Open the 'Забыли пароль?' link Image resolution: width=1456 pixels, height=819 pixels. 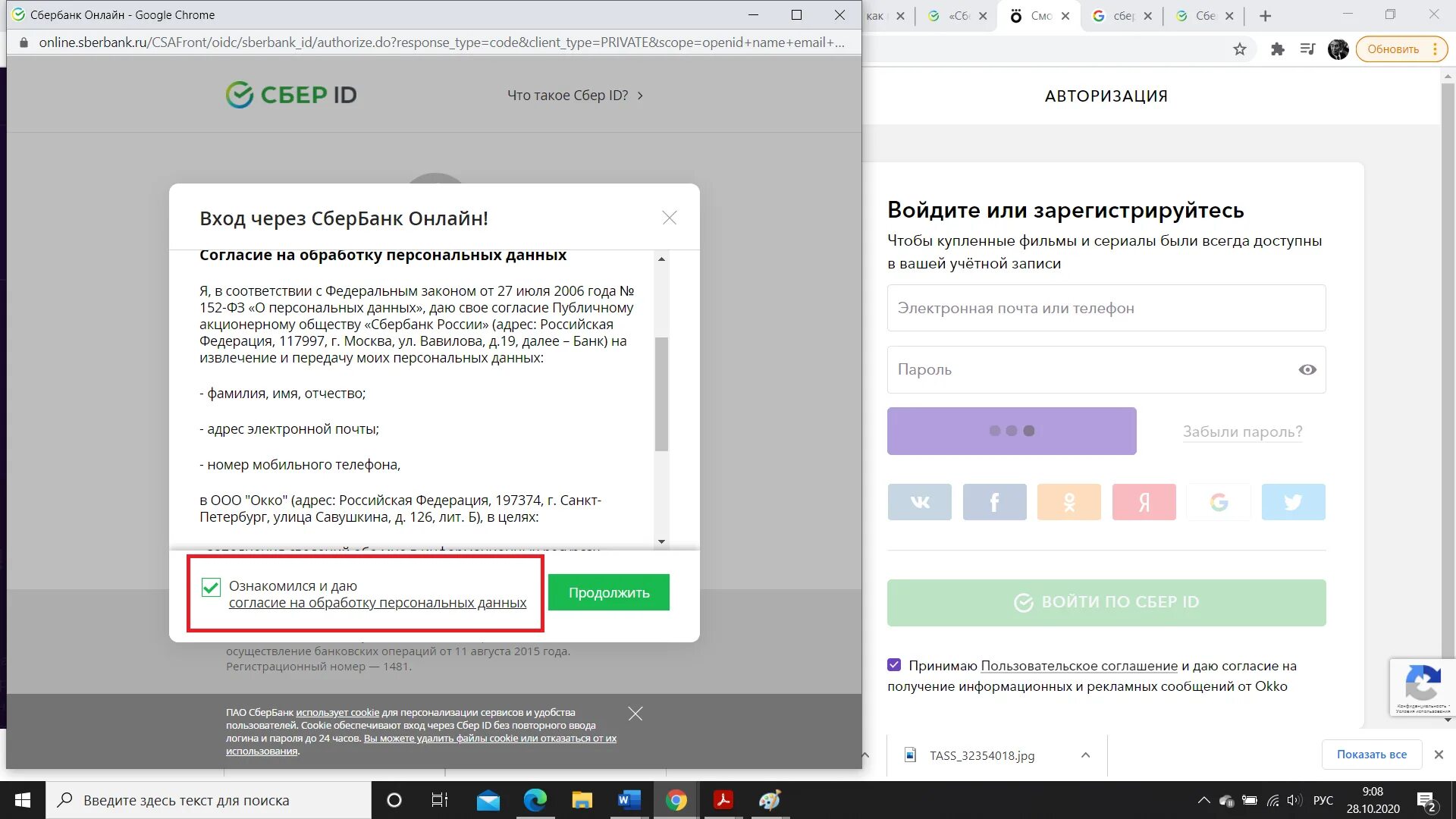tap(1242, 431)
